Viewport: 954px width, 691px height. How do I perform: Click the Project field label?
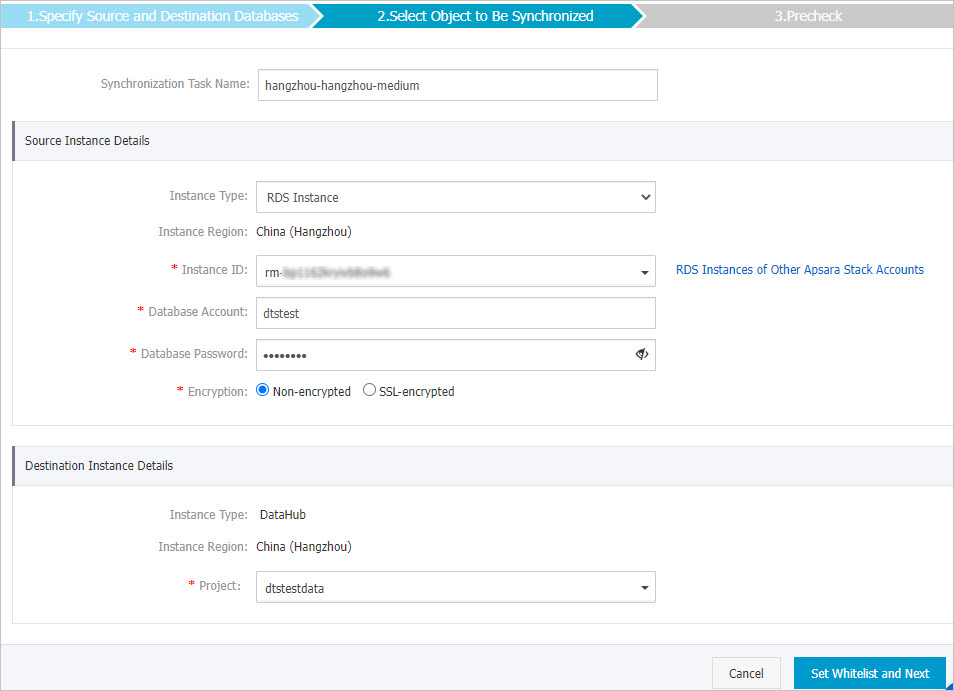(x=220, y=586)
